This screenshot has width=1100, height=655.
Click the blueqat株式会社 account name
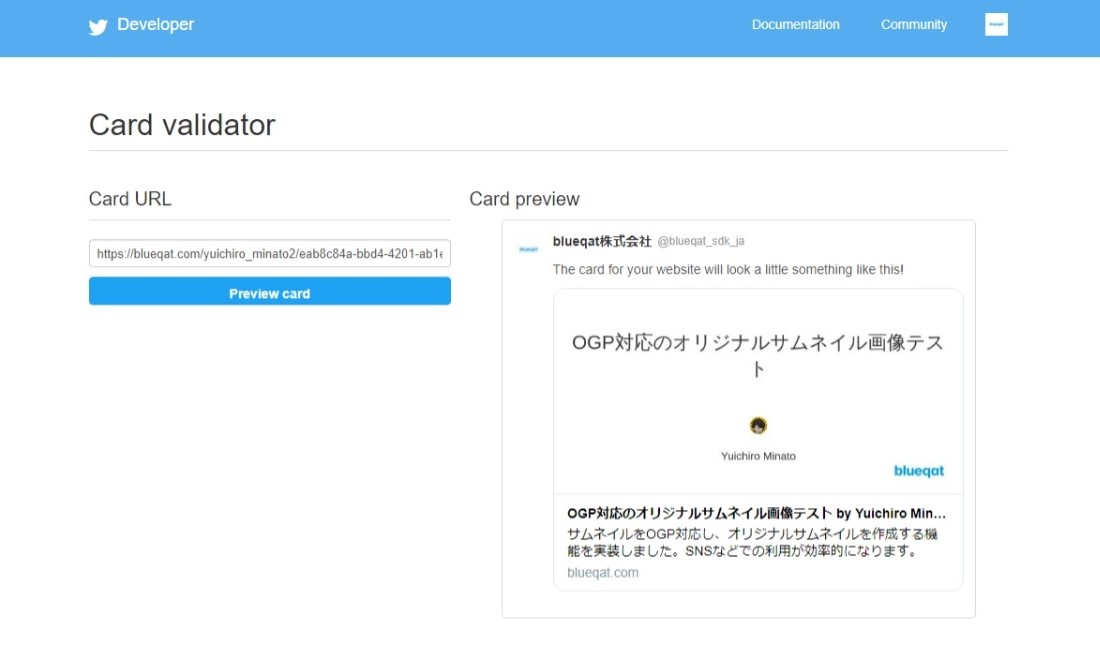(x=602, y=241)
